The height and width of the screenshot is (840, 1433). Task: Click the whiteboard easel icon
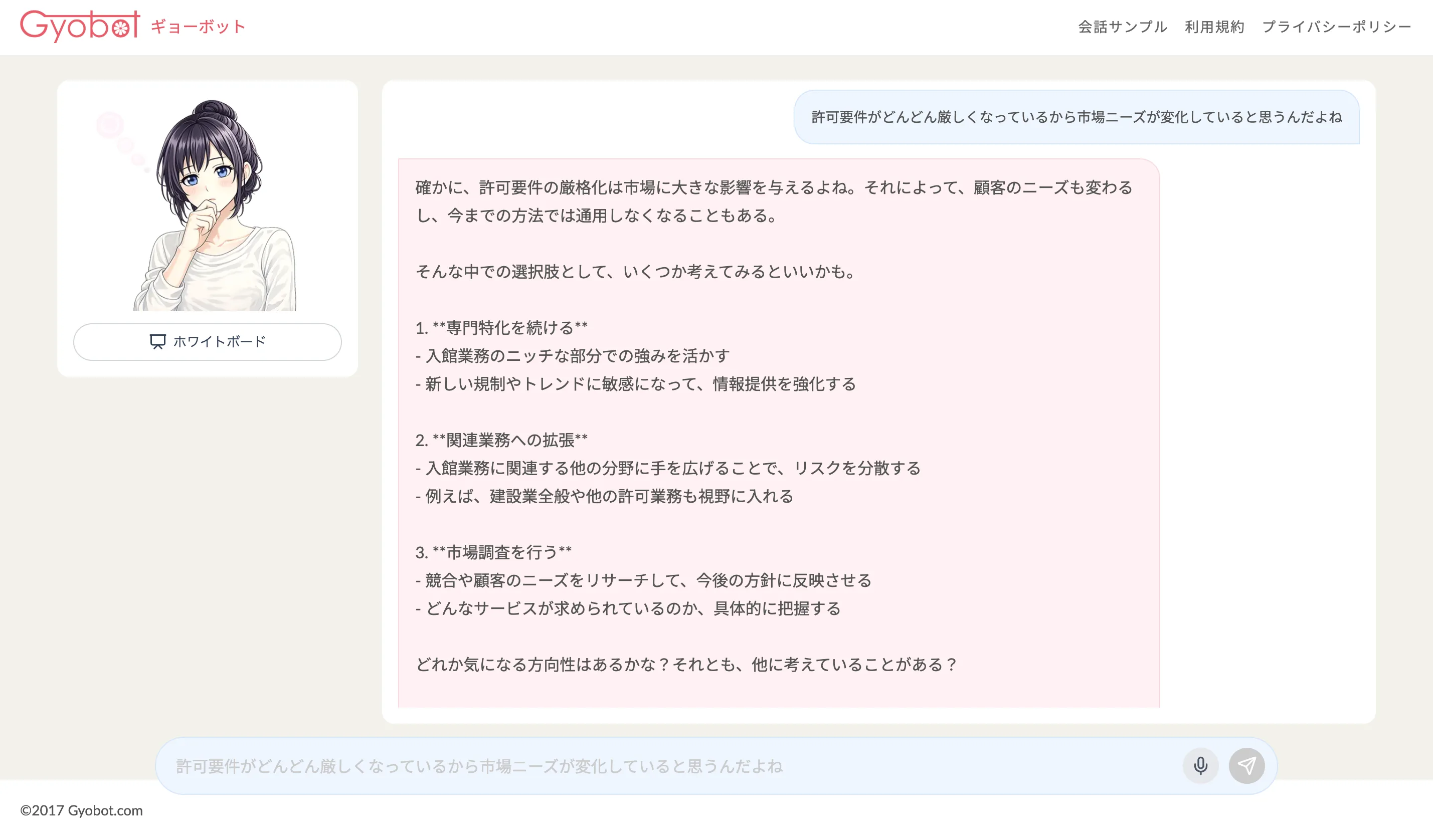coord(157,342)
